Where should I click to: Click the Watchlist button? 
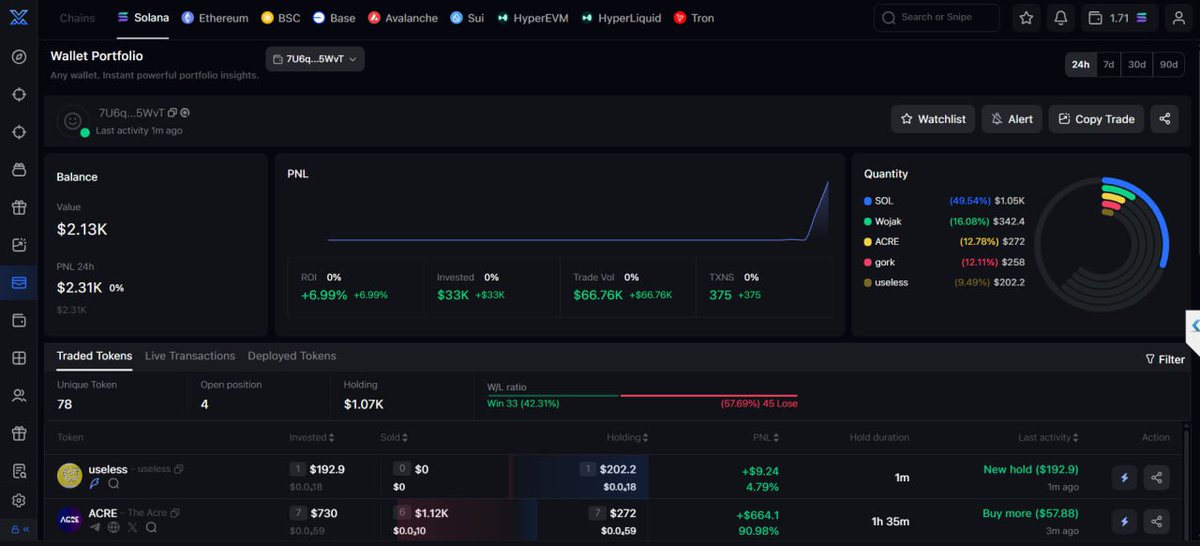pos(933,119)
